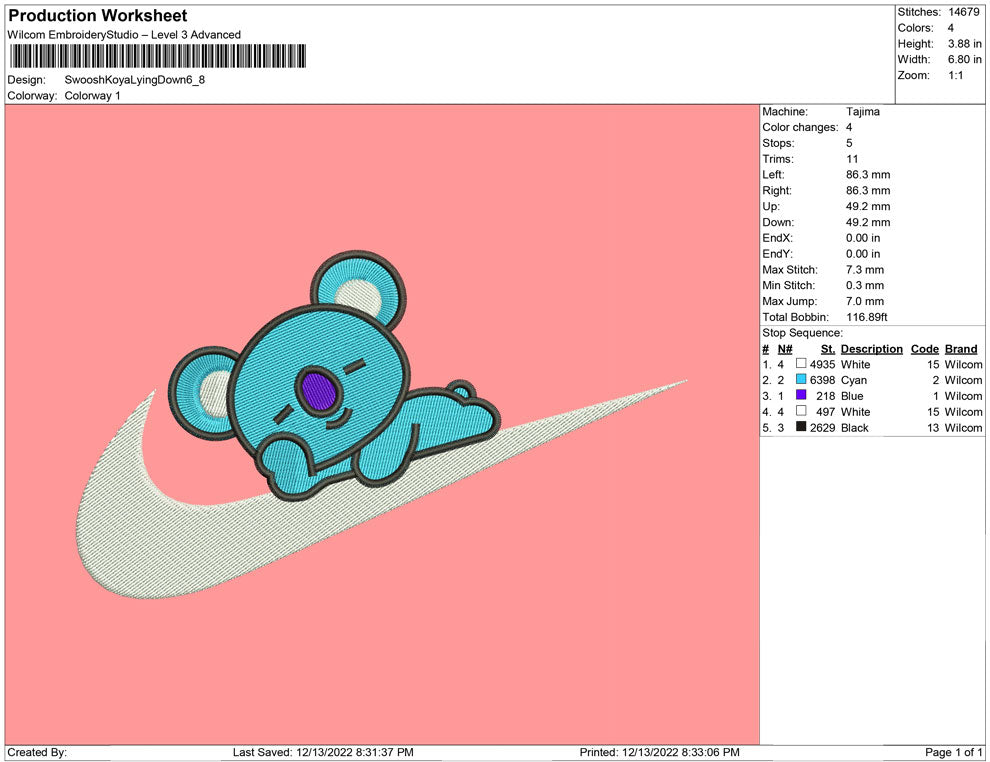This screenshot has height=762, width=990.
Task: Click the Stitches count 14679
Action: pyautogui.click(x=965, y=12)
